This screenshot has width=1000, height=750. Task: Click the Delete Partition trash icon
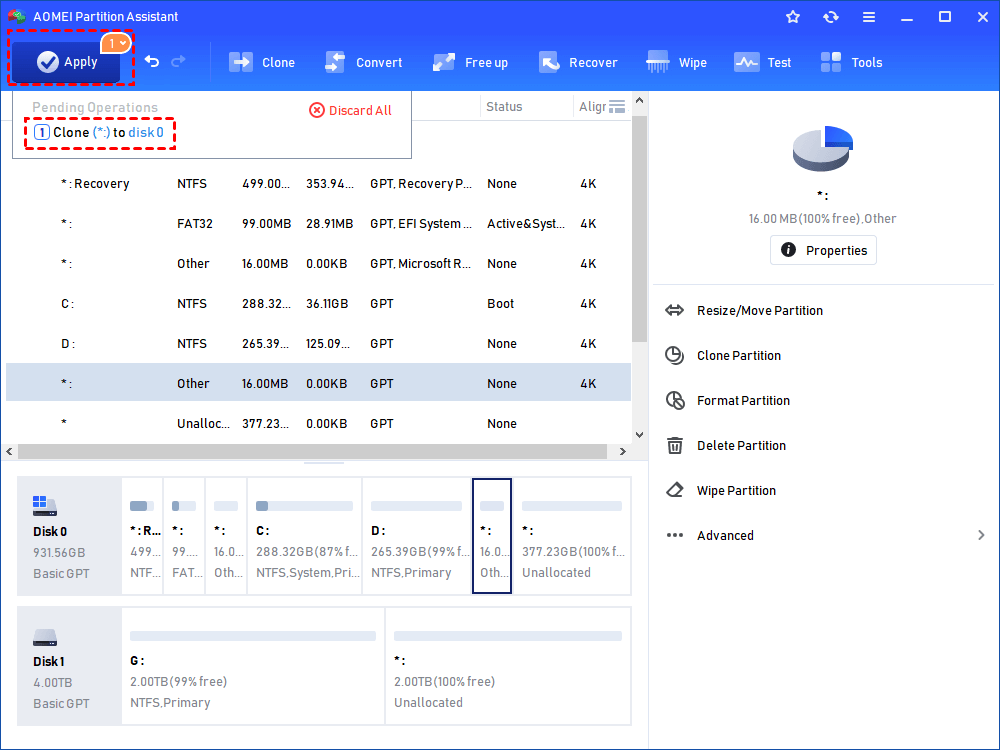(x=675, y=445)
